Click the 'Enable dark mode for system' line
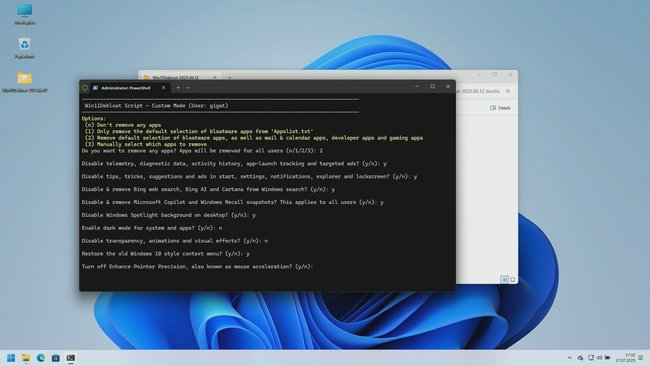This screenshot has width=650, height=366. pos(152,228)
